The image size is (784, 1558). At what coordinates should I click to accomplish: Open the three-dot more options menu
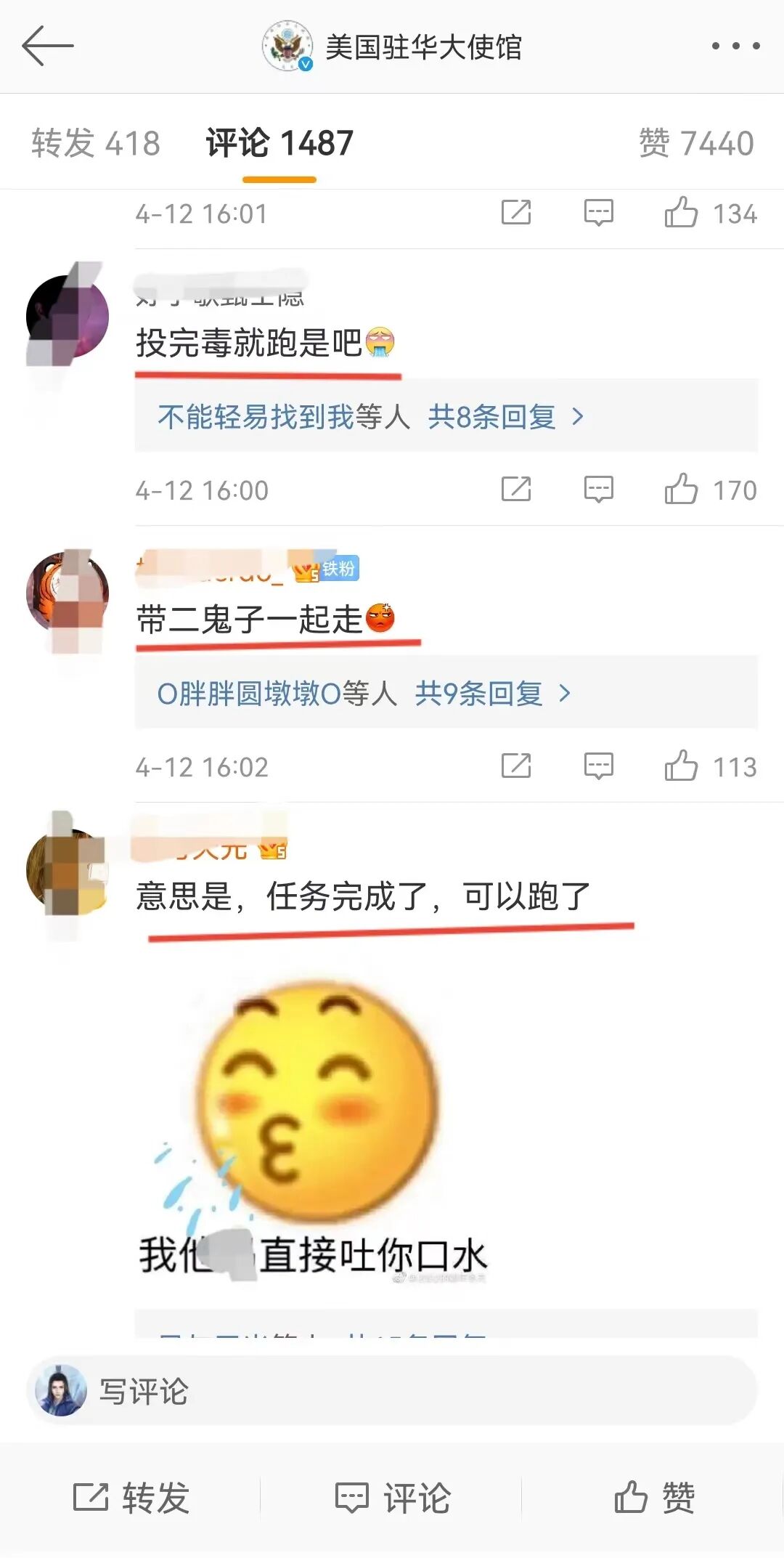735,46
